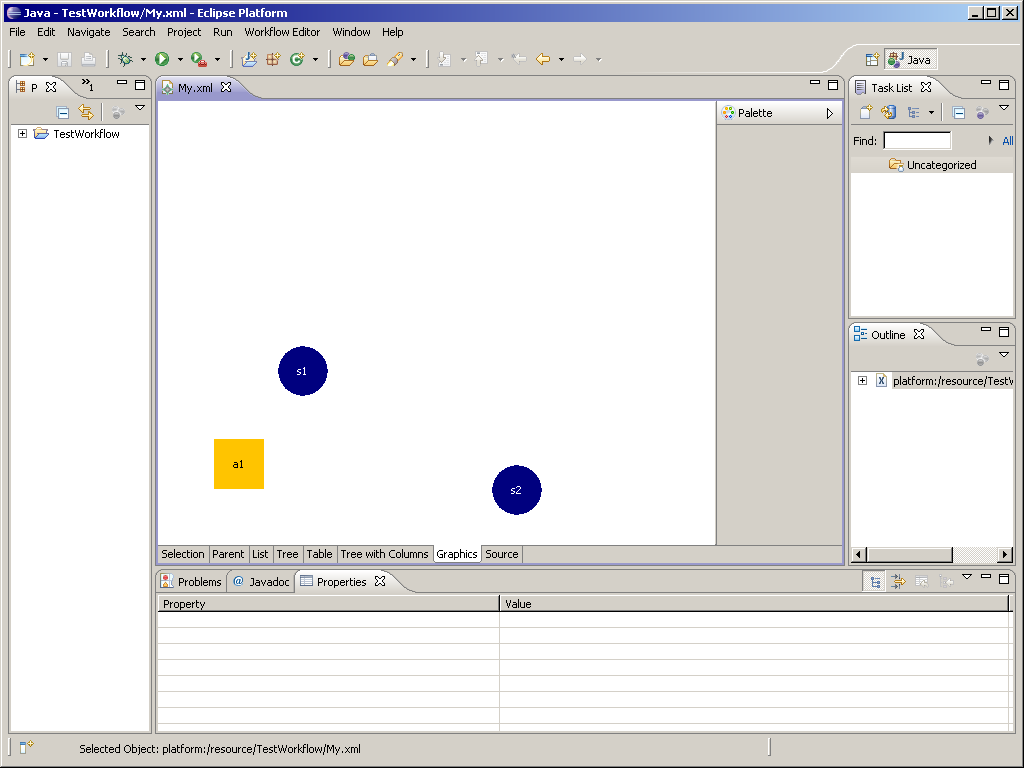Viewport: 1024px width, 768px height.
Task: Open the Workflow Editor menu
Action: pos(282,32)
